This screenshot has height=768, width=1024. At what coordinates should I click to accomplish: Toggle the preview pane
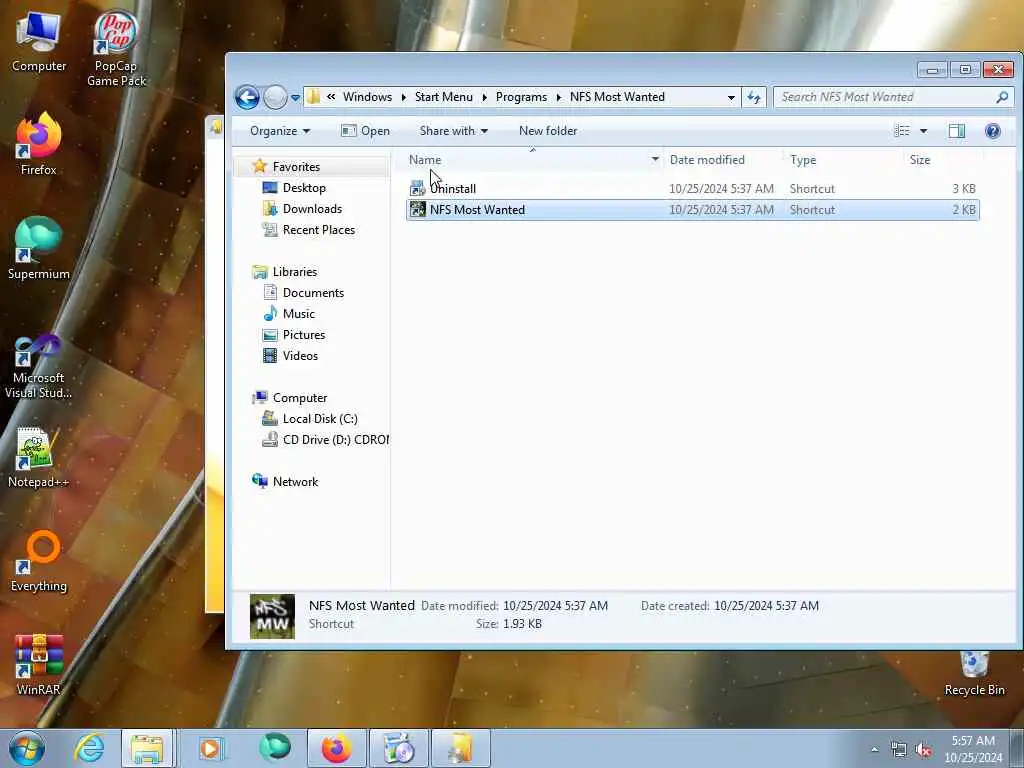(x=957, y=131)
